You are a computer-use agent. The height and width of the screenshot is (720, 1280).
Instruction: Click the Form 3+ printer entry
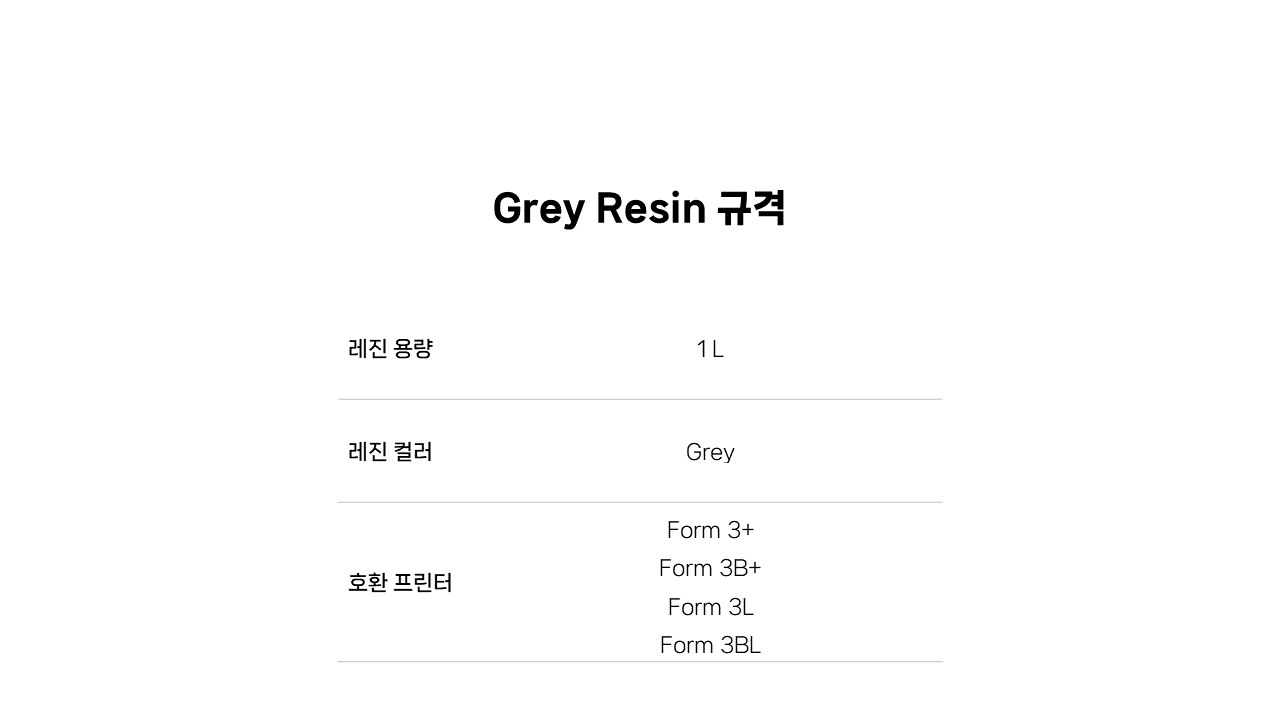710,530
